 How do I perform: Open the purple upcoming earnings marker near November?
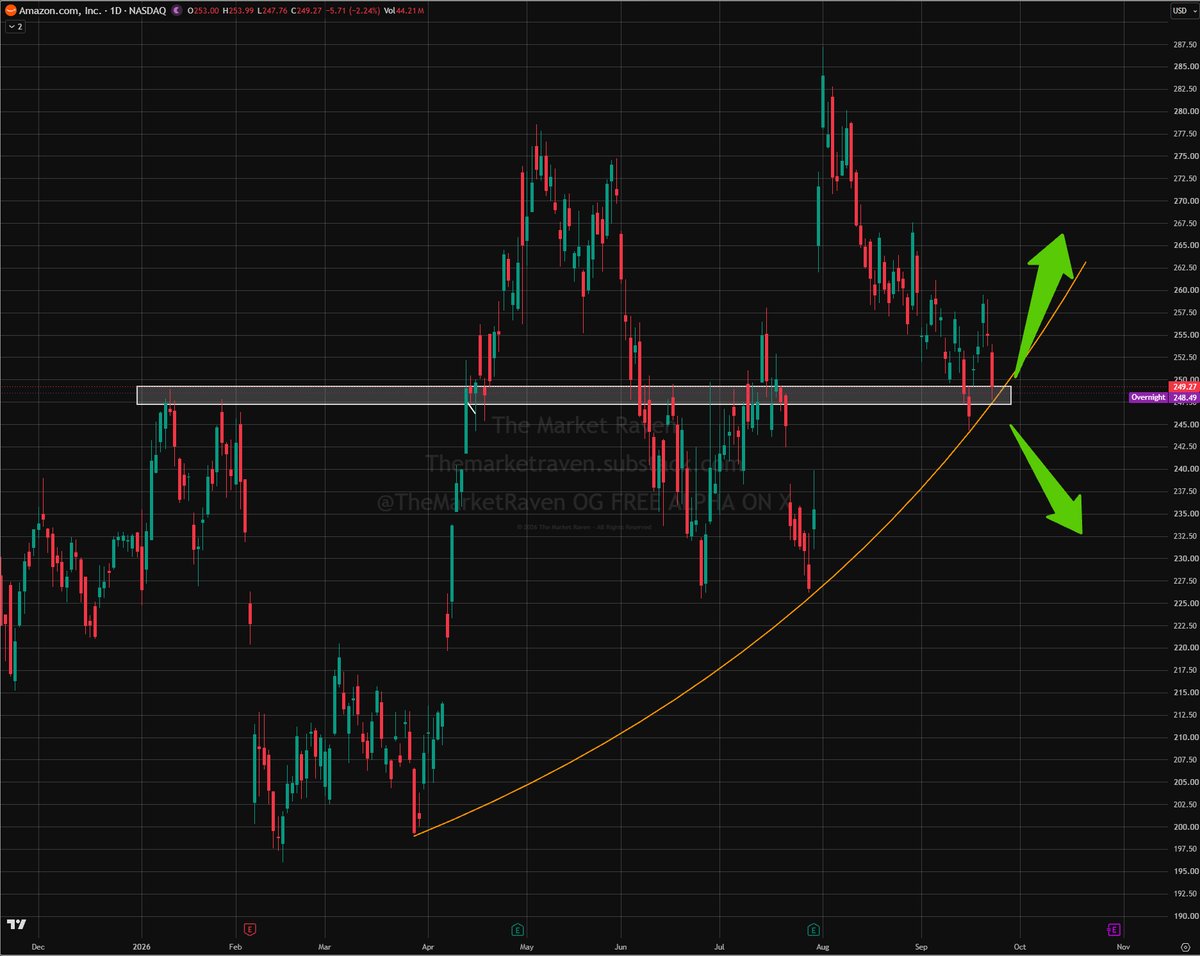coord(1112,929)
